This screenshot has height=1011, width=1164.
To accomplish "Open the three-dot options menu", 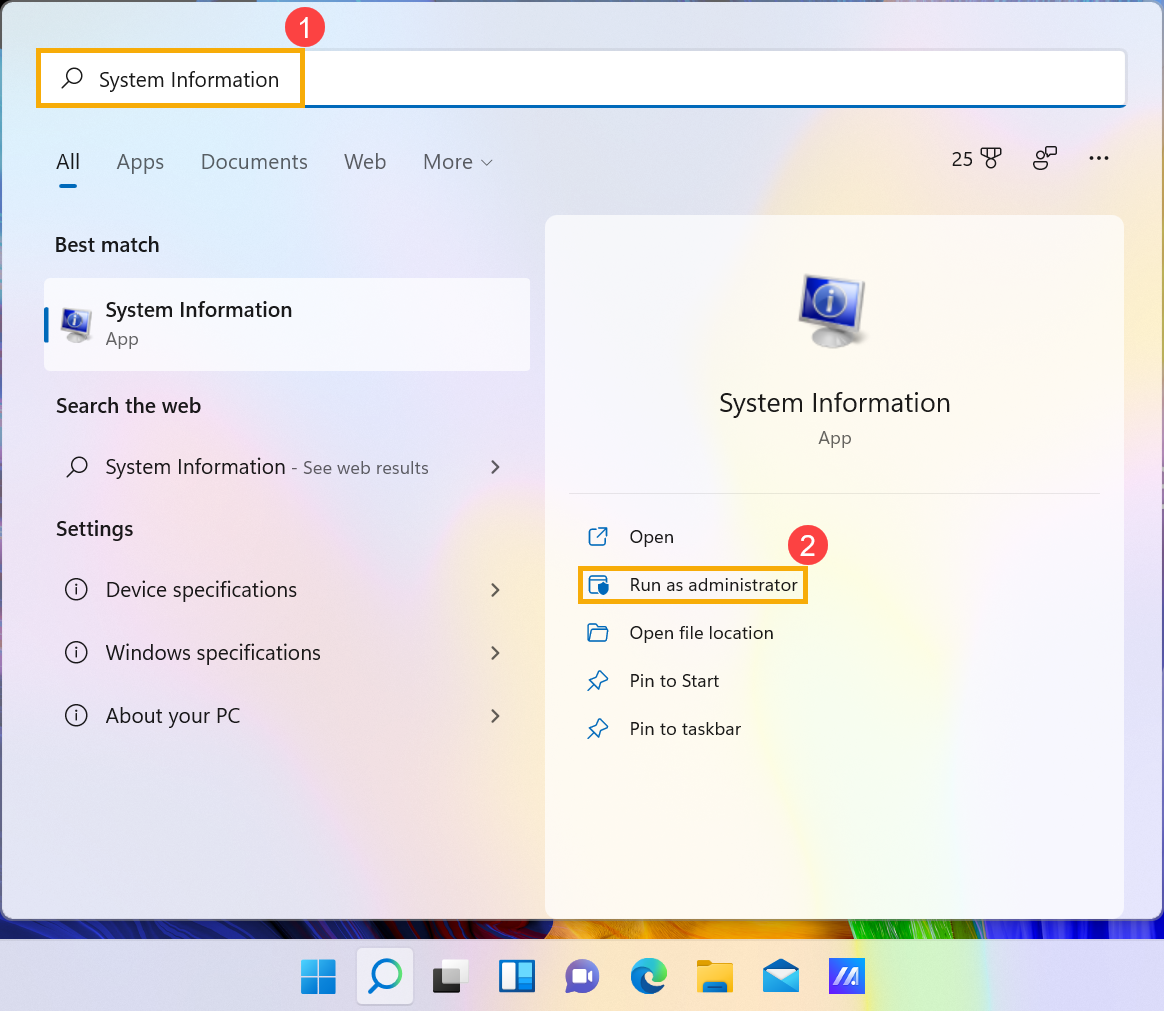I will (1099, 158).
